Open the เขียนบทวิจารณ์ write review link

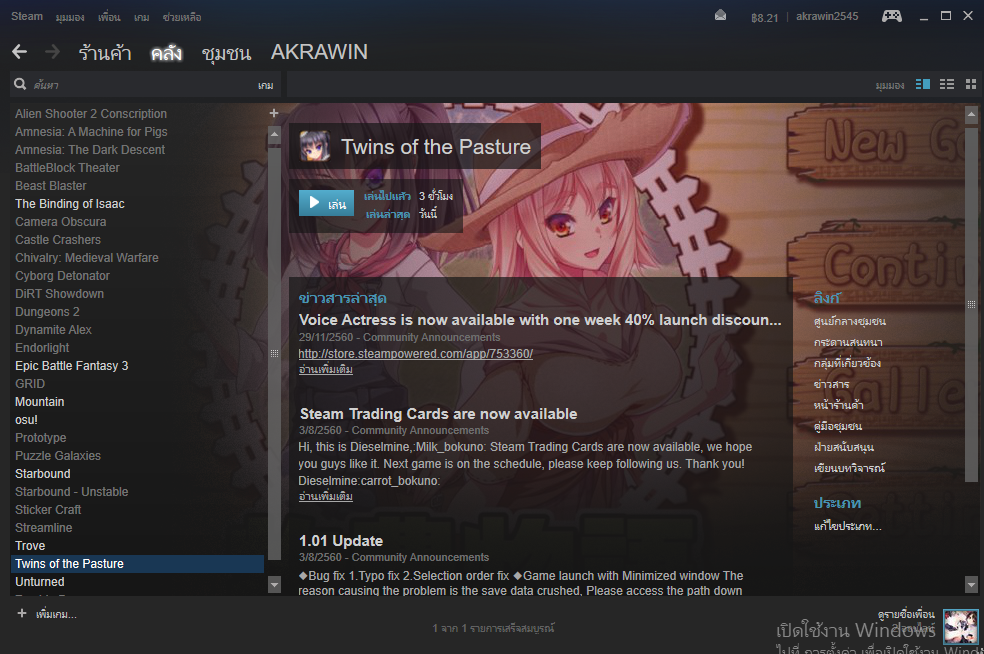(x=849, y=468)
